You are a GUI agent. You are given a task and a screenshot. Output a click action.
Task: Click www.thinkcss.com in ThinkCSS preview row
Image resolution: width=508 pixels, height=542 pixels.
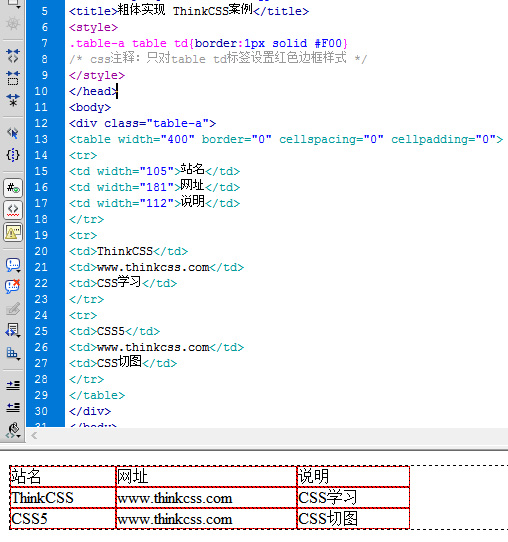175,498
